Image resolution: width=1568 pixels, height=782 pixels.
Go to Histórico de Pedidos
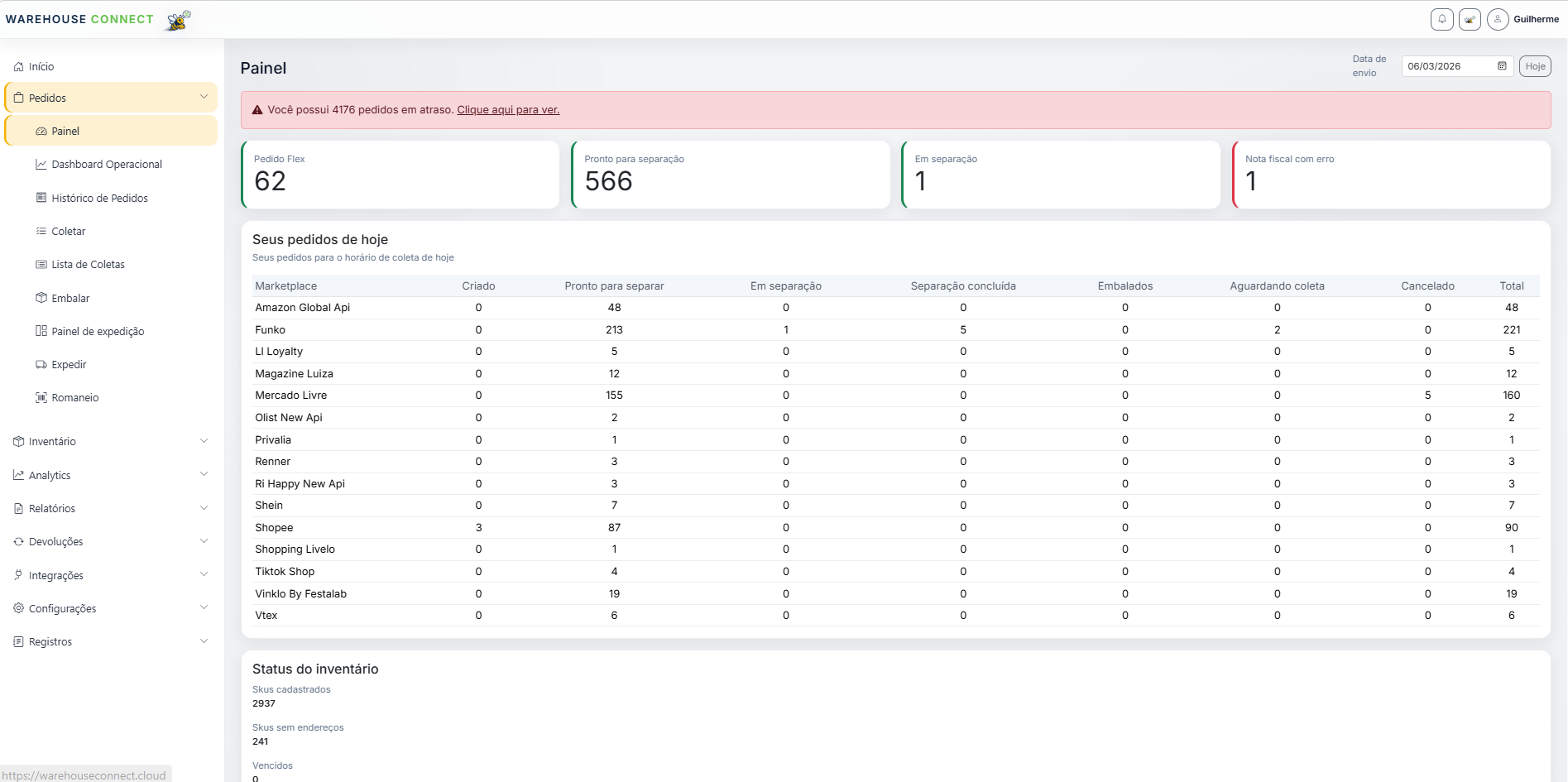[x=99, y=199]
